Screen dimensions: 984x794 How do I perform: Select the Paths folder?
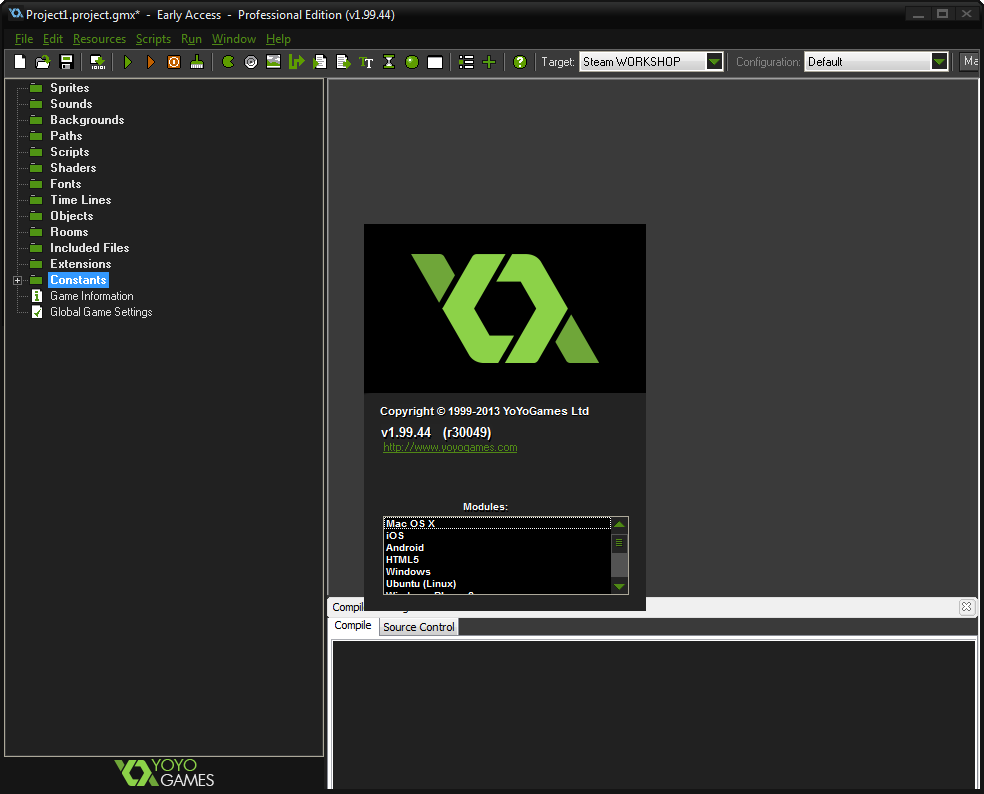(x=66, y=136)
